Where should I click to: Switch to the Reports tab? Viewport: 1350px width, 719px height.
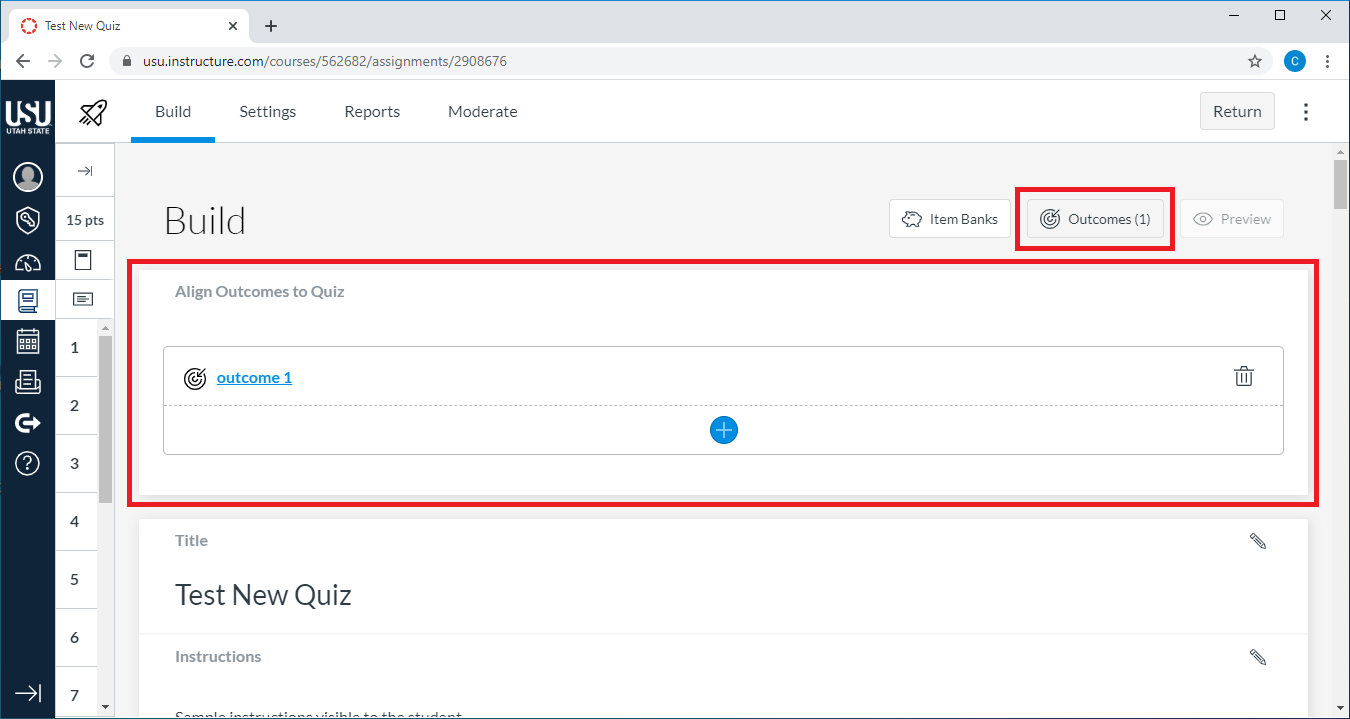pos(372,112)
